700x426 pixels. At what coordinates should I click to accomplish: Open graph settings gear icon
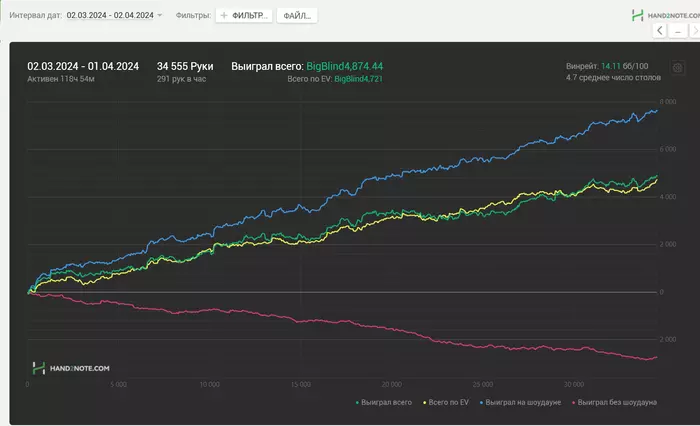coord(678,68)
